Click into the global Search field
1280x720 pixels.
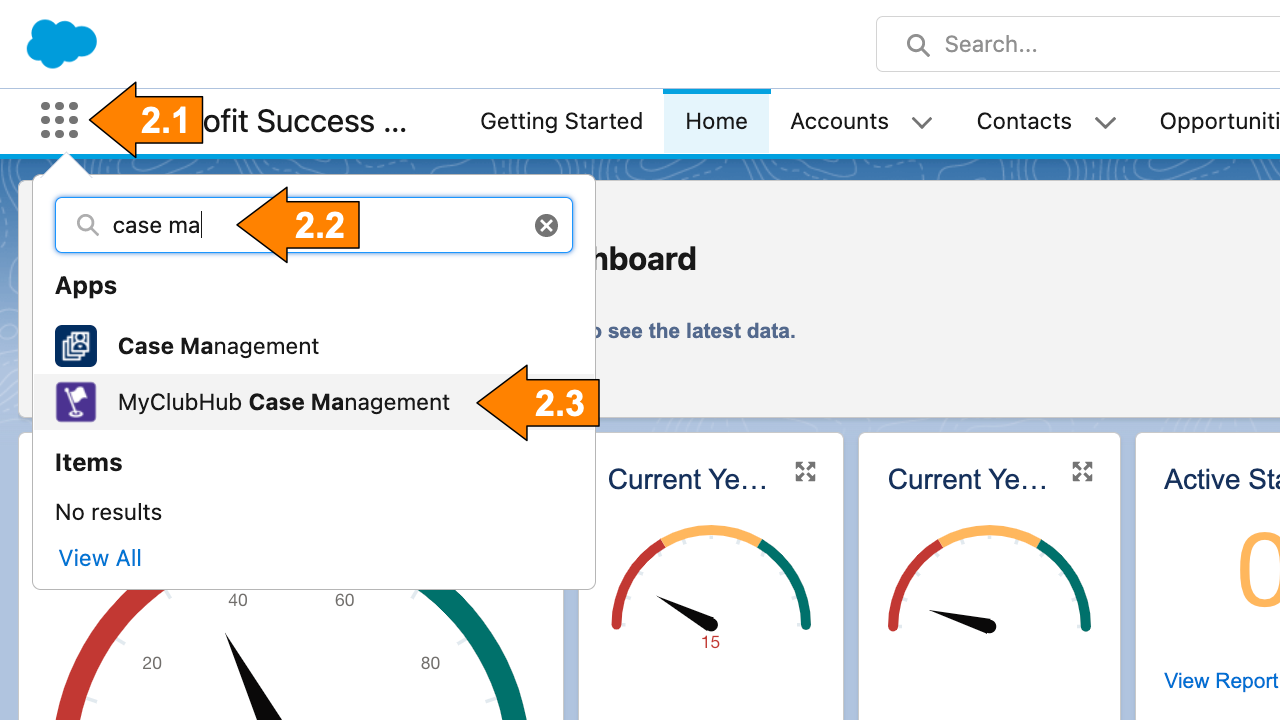coord(1100,45)
